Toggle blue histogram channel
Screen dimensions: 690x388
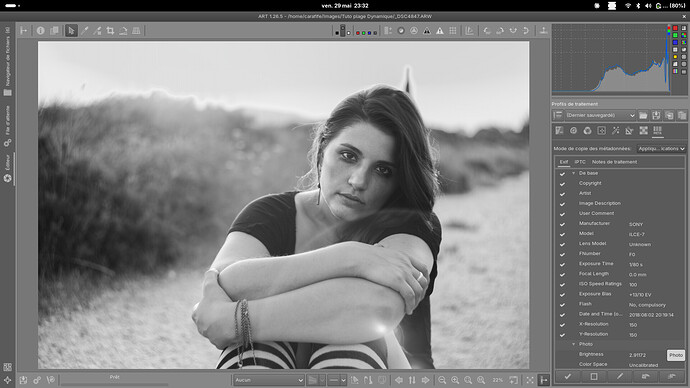675,42
